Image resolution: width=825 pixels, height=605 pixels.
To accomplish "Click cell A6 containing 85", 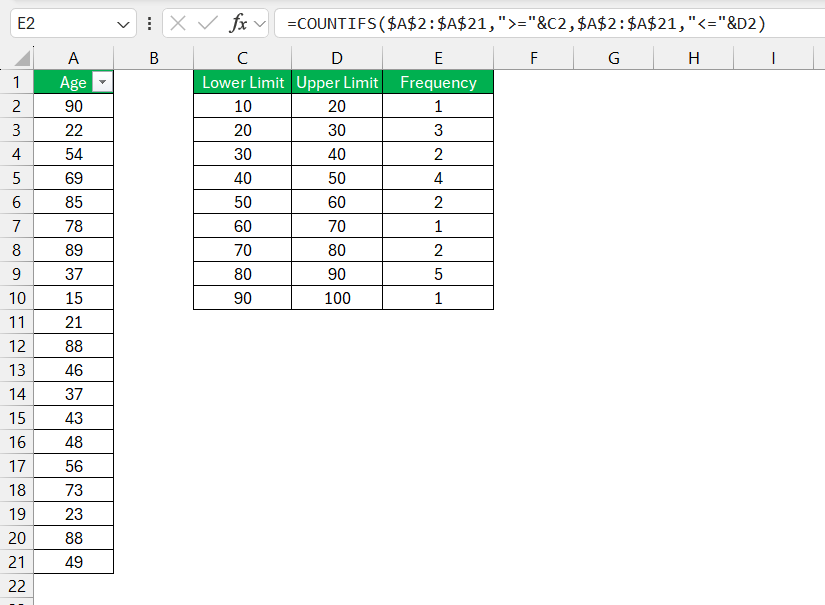I will click(74, 202).
